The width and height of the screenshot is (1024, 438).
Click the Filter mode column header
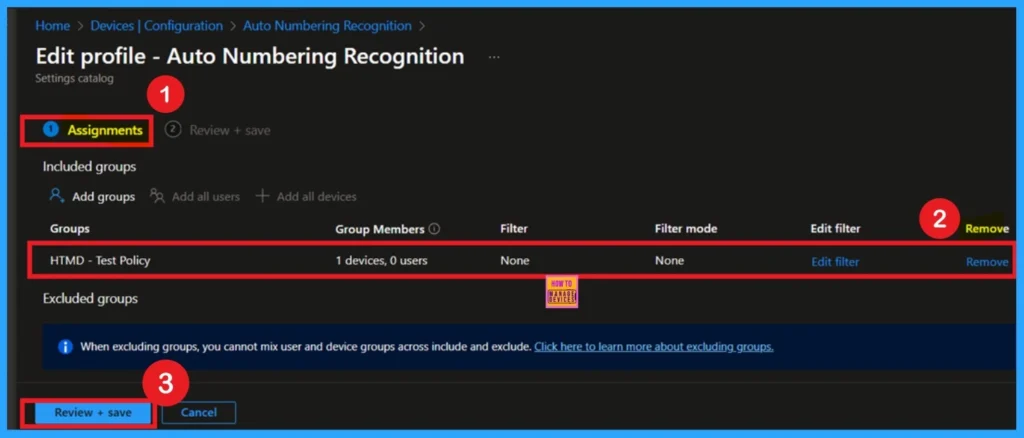click(686, 228)
